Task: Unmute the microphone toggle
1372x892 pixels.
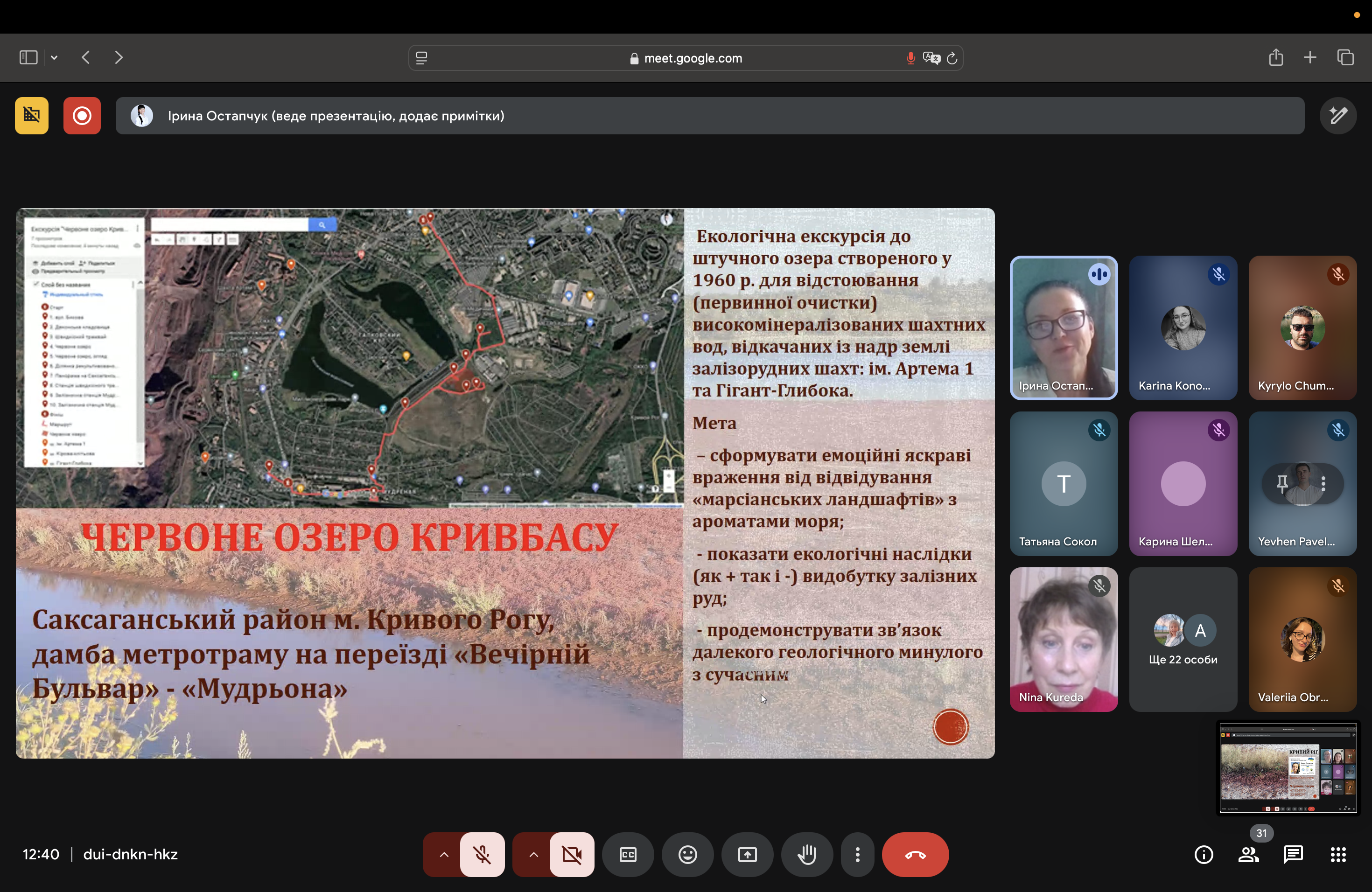Action: 482,855
